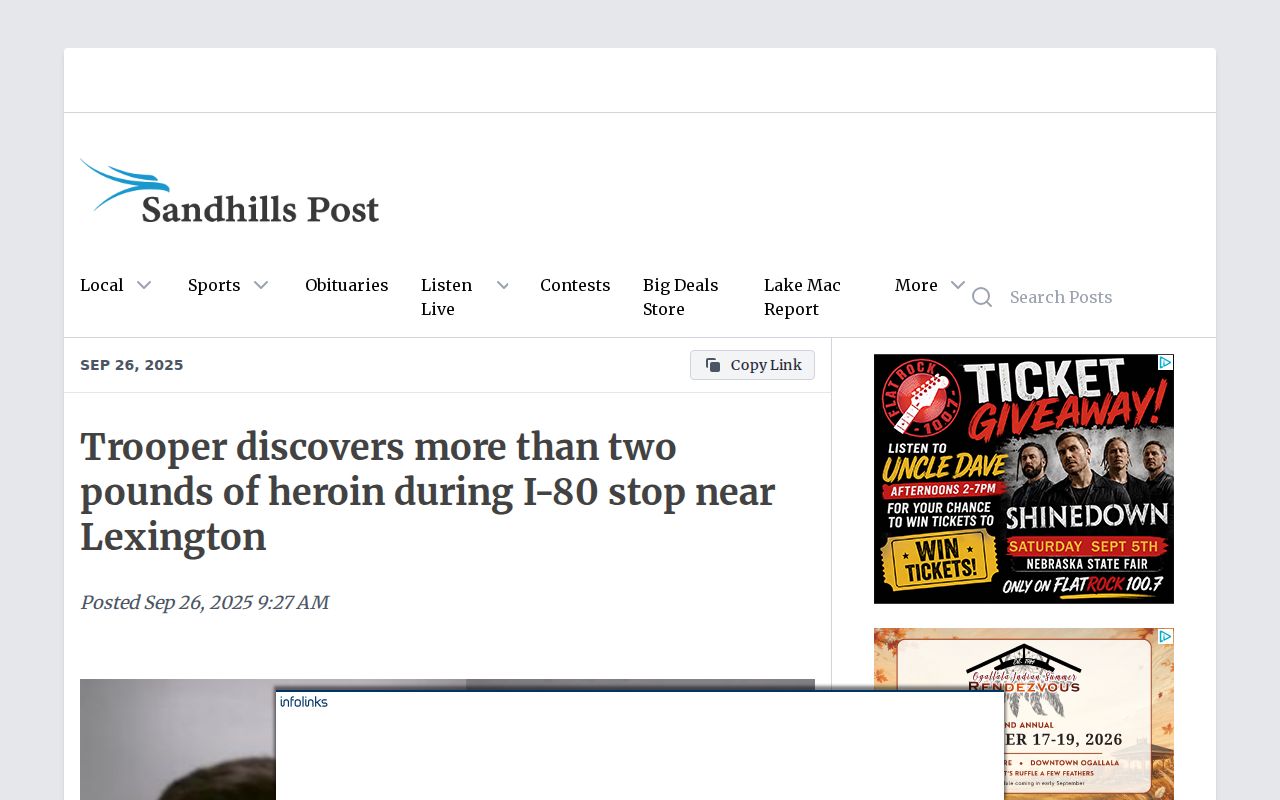This screenshot has width=1280, height=800.
Task: Open the Contests page
Action: 575,285
